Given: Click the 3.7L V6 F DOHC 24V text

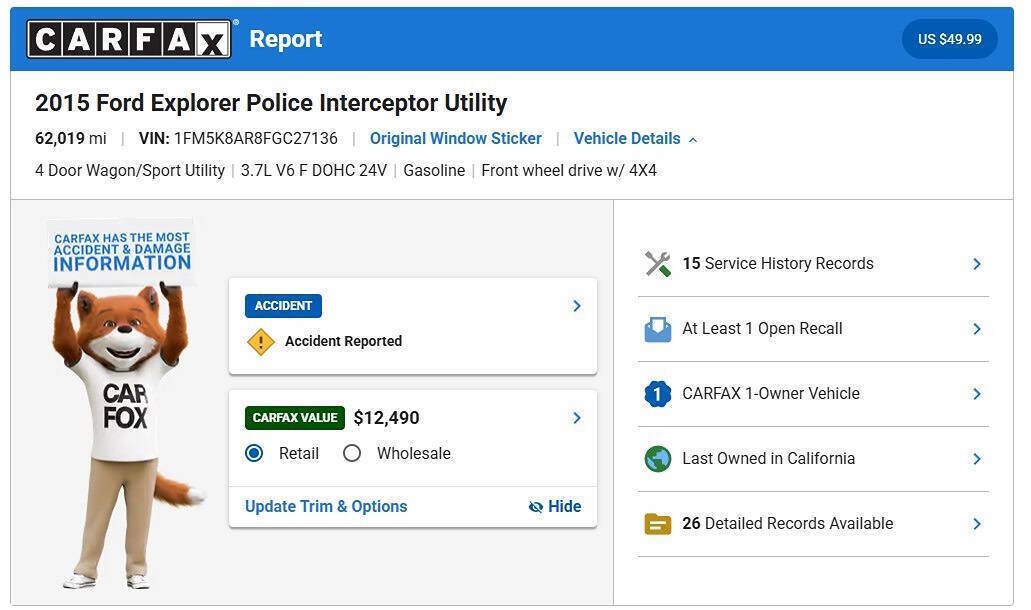Looking at the screenshot, I should coord(314,171).
